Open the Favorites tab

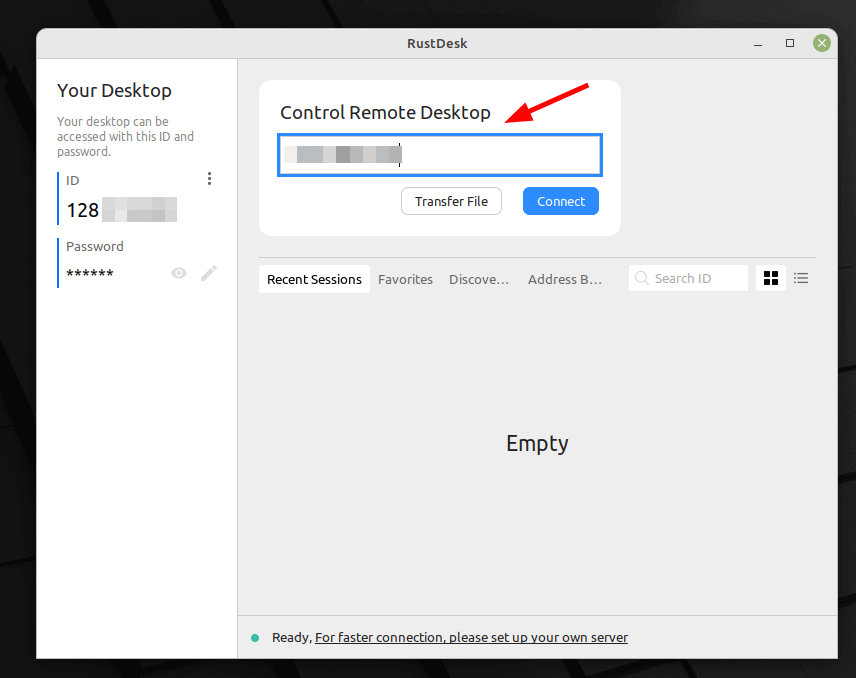(405, 280)
